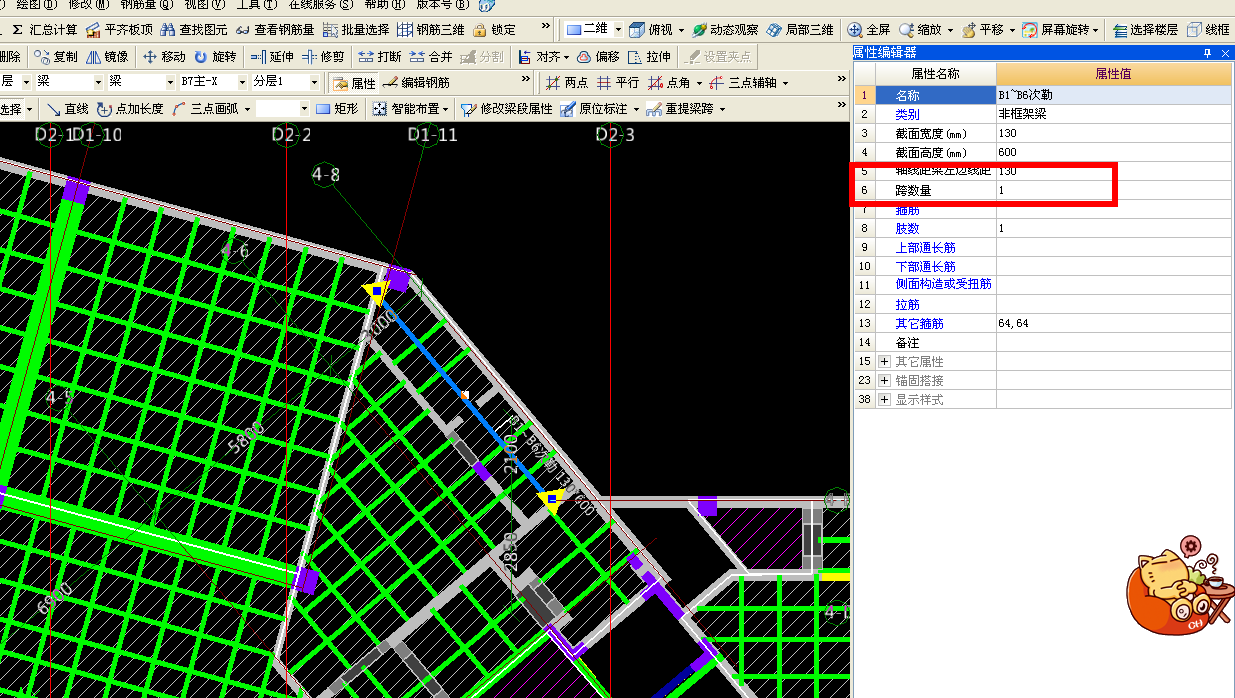Screen dimensions: 1235x698
Task: Click 修改梁段属性 modify beam segment button
Action: click(x=506, y=108)
